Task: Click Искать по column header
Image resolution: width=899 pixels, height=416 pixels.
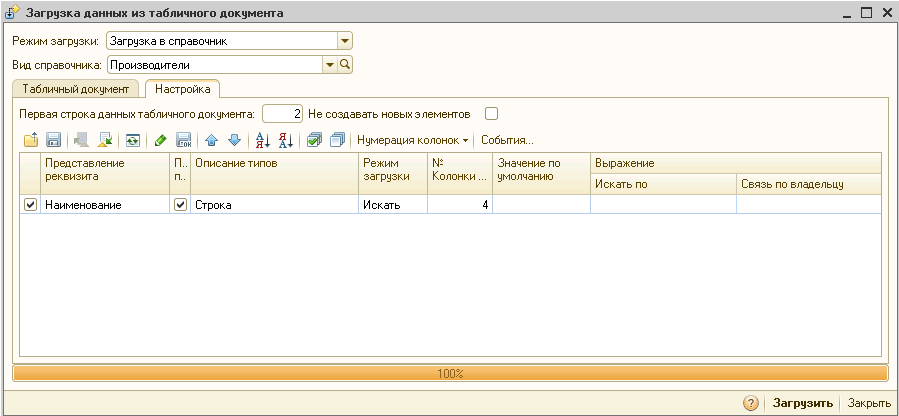Action: 663,184
